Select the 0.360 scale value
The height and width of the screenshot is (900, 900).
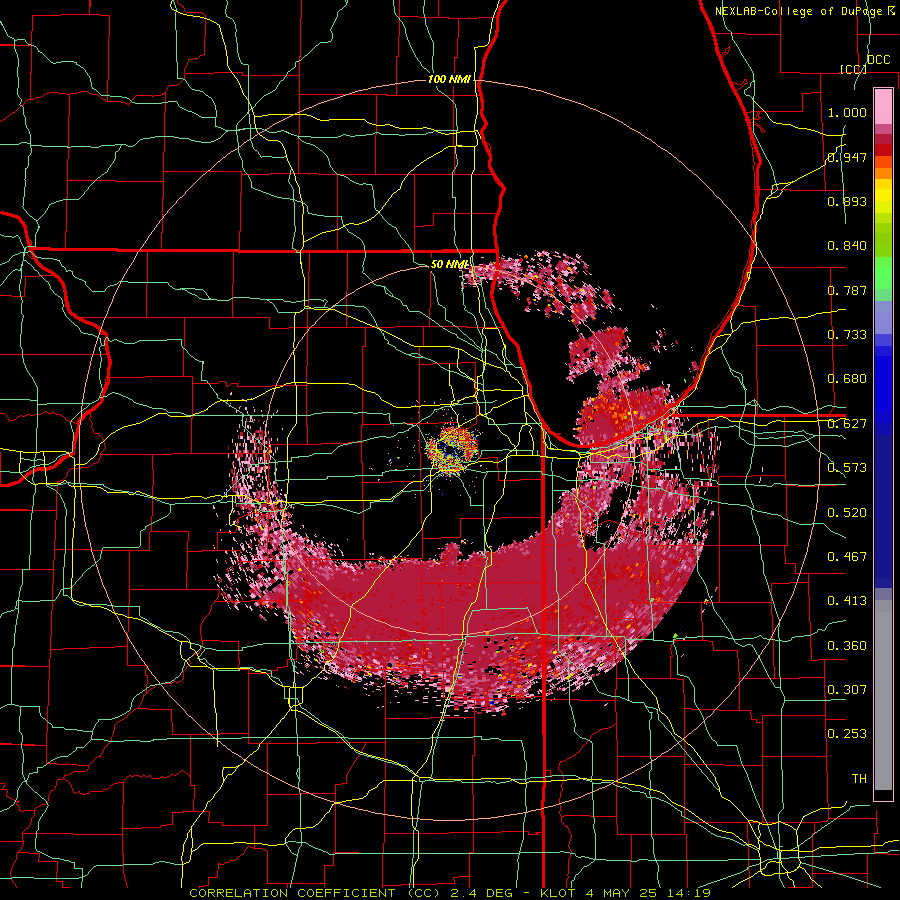pos(847,646)
